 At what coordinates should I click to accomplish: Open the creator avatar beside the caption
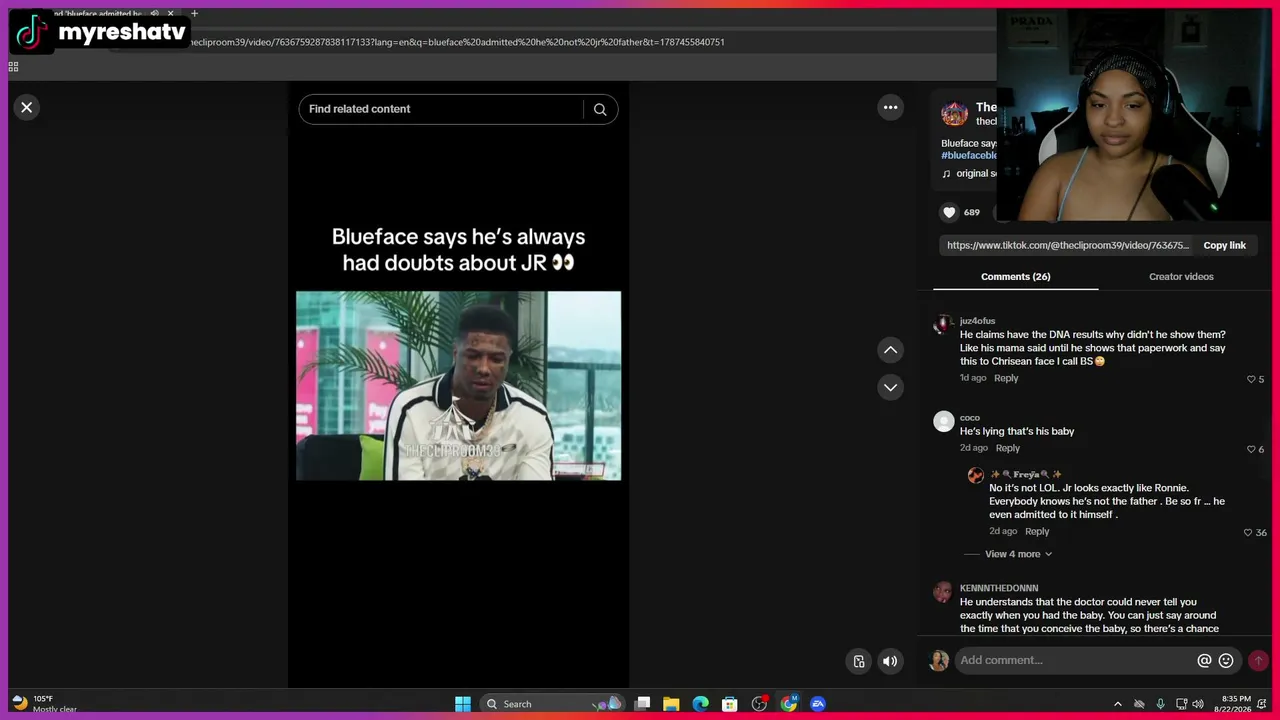point(954,114)
